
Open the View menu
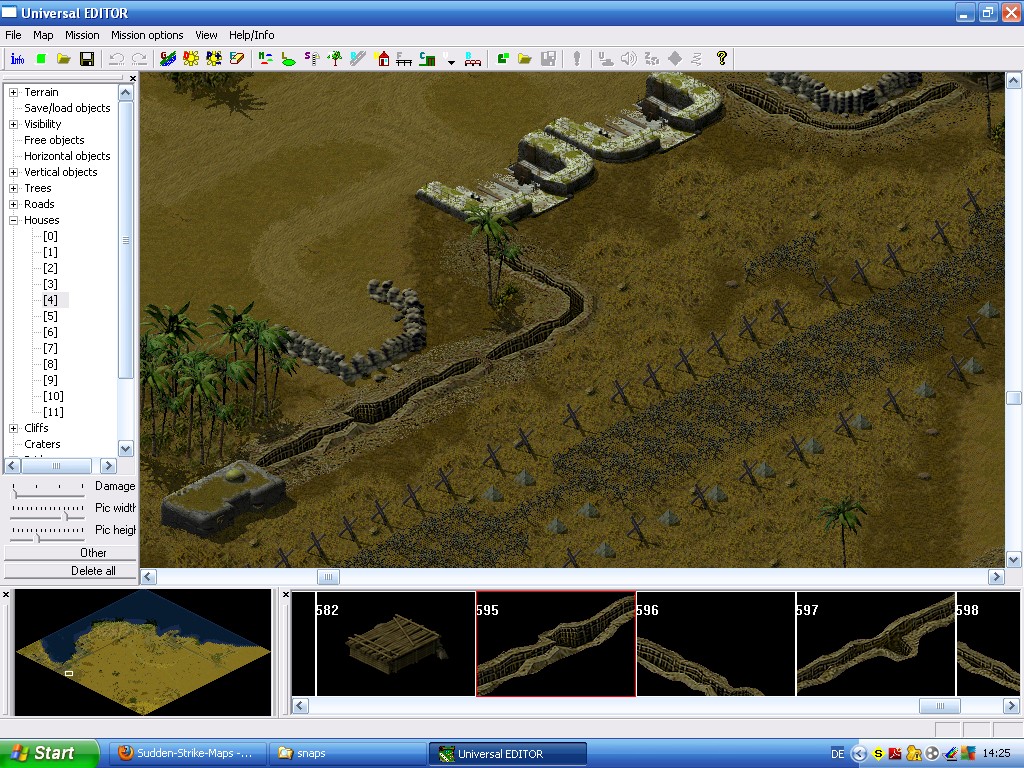[x=206, y=35]
